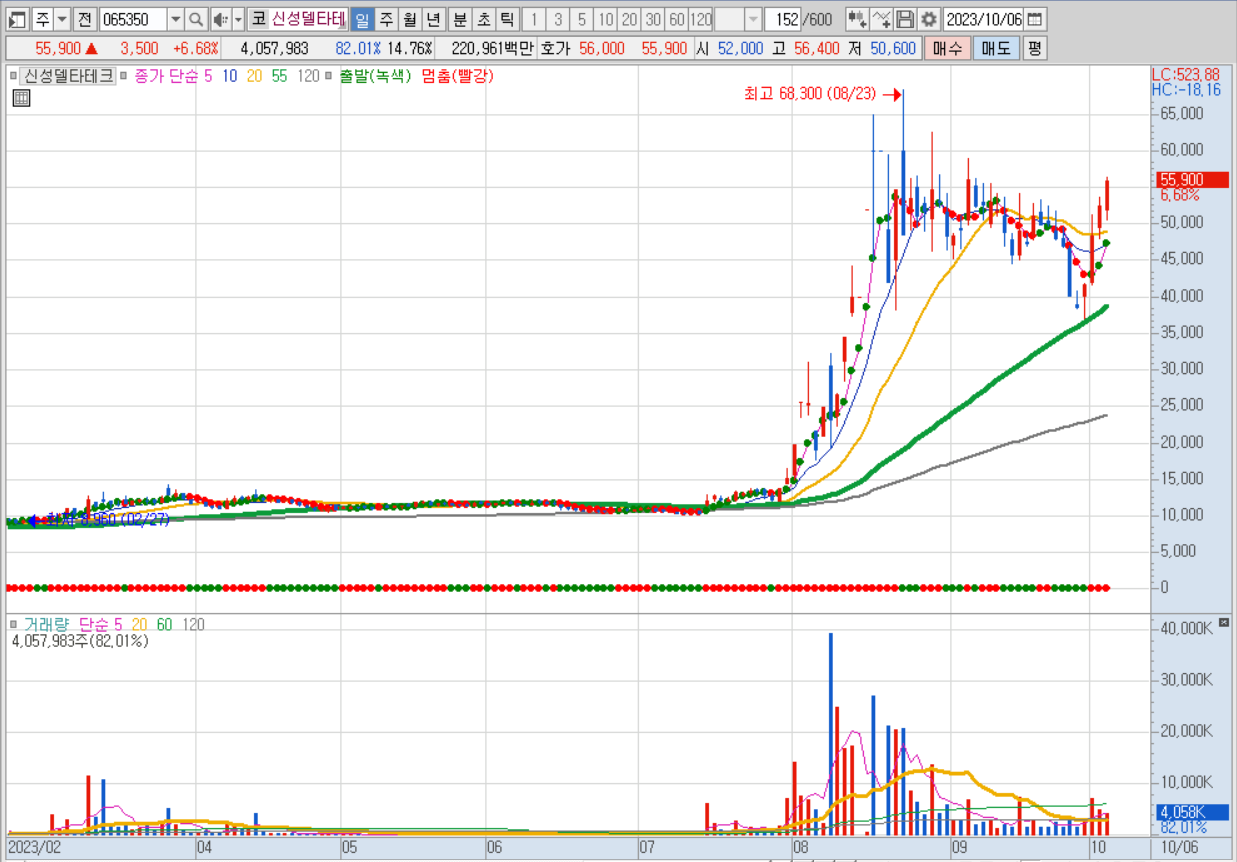Select yearly 년 chart period
This screenshot has height=862, width=1237.
[432, 19]
